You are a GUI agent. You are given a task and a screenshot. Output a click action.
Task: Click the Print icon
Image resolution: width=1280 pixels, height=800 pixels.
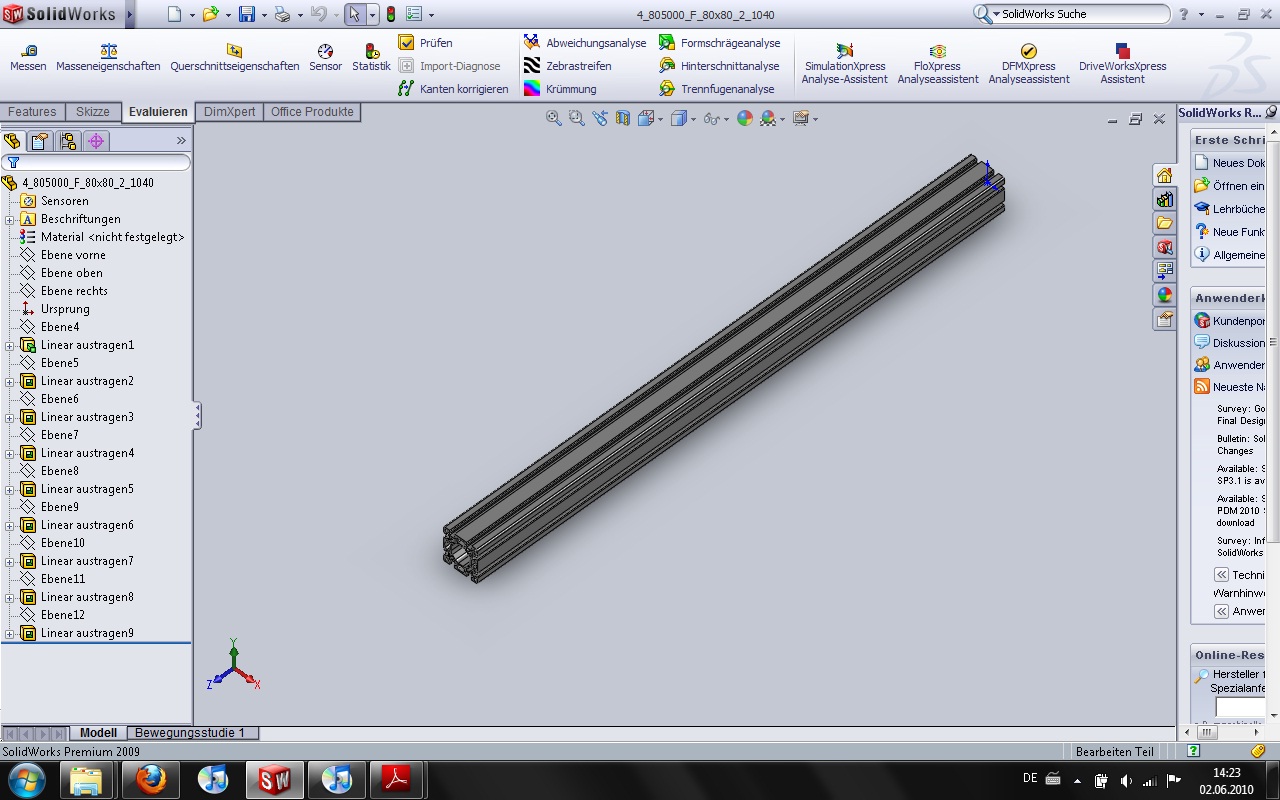pyautogui.click(x=282, y=14)
